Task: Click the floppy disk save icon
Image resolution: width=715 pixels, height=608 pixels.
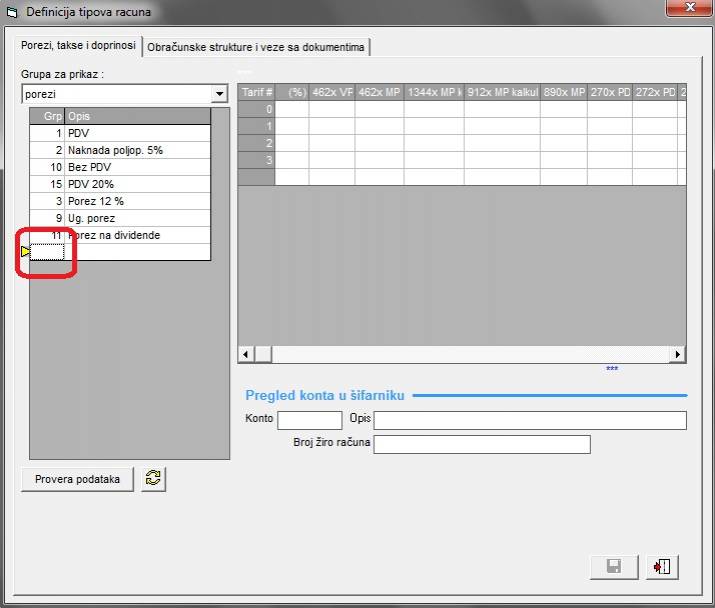Action: click(x=614, y=567)
